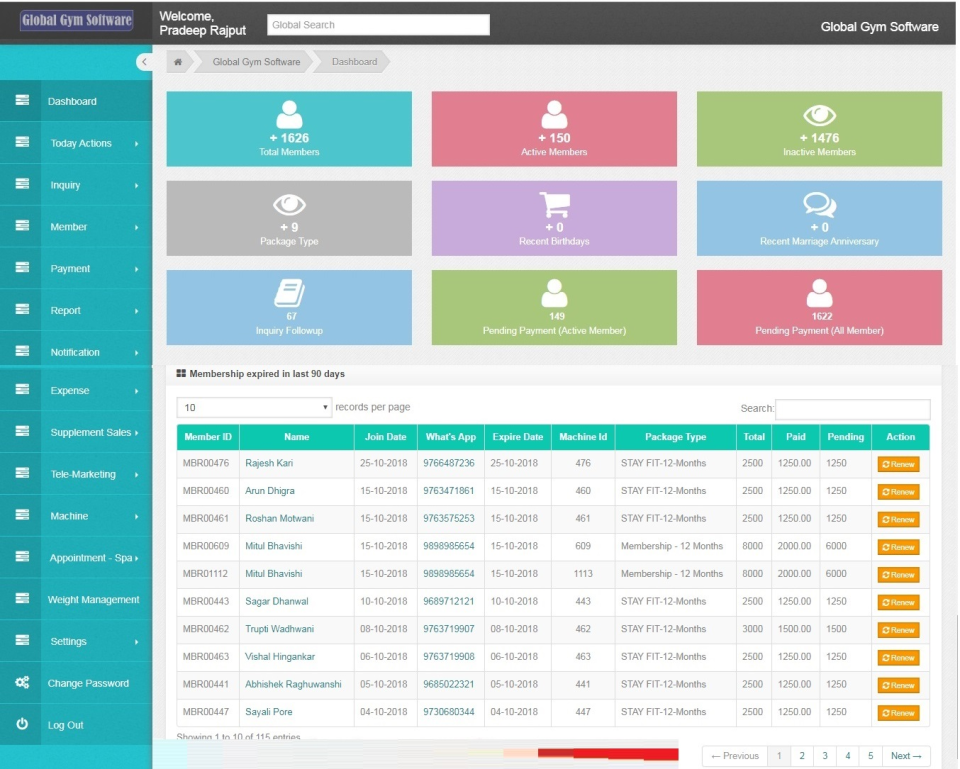The image size is (960, 769).
Task: Go to pagination page 3
Action: pyautogui.click(x=823, y=756)
